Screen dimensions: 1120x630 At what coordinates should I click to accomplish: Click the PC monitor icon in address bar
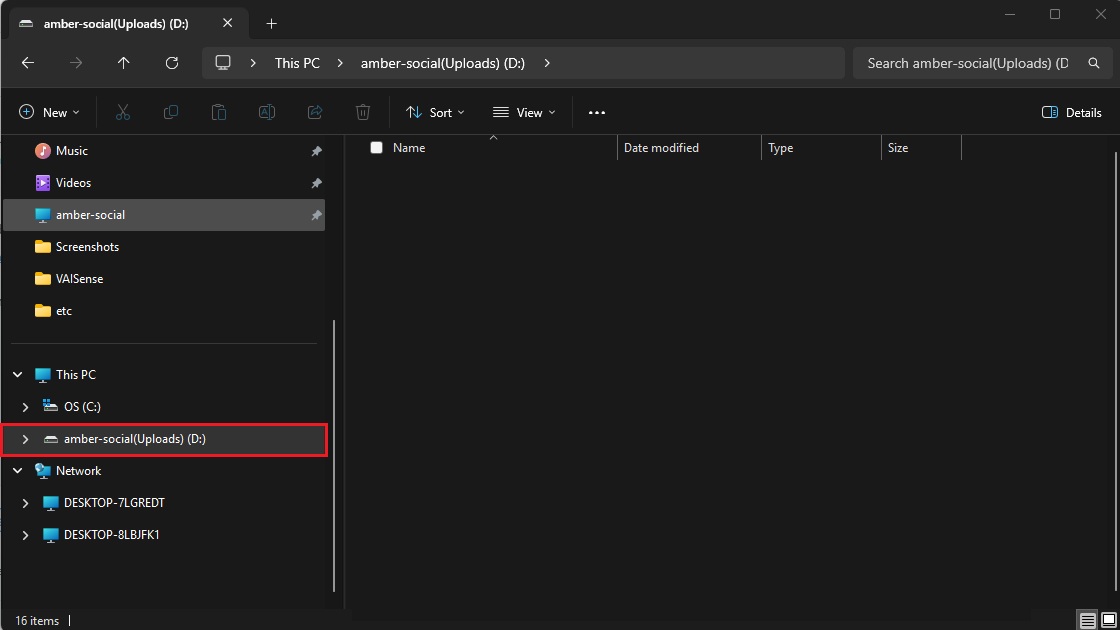pos(223,63)
